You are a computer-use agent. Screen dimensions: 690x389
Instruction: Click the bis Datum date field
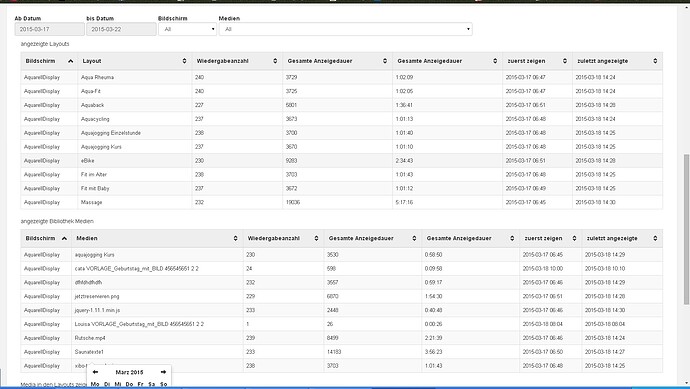(121, 29)
